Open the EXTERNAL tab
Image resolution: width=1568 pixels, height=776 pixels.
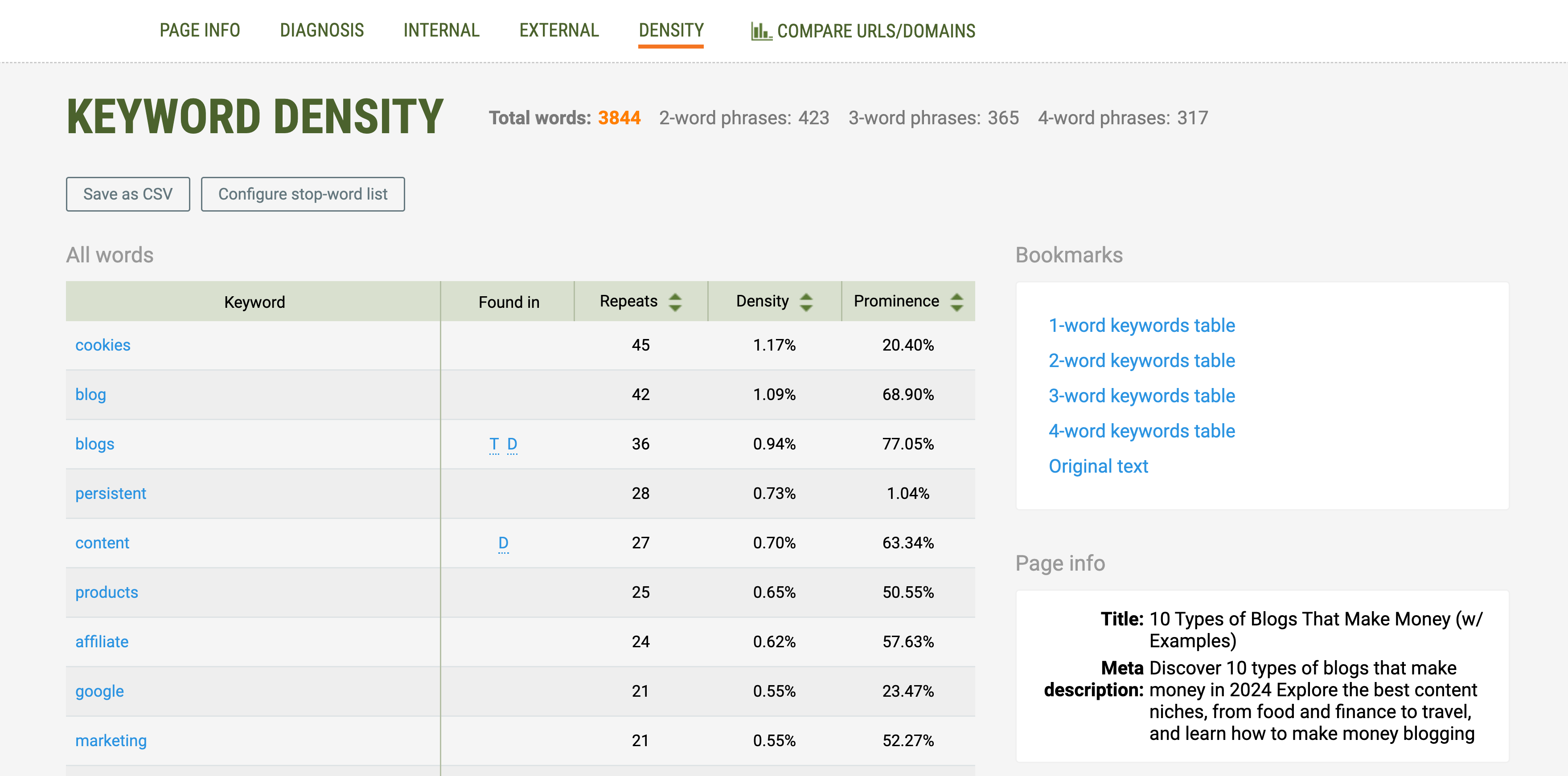point(558,30)
